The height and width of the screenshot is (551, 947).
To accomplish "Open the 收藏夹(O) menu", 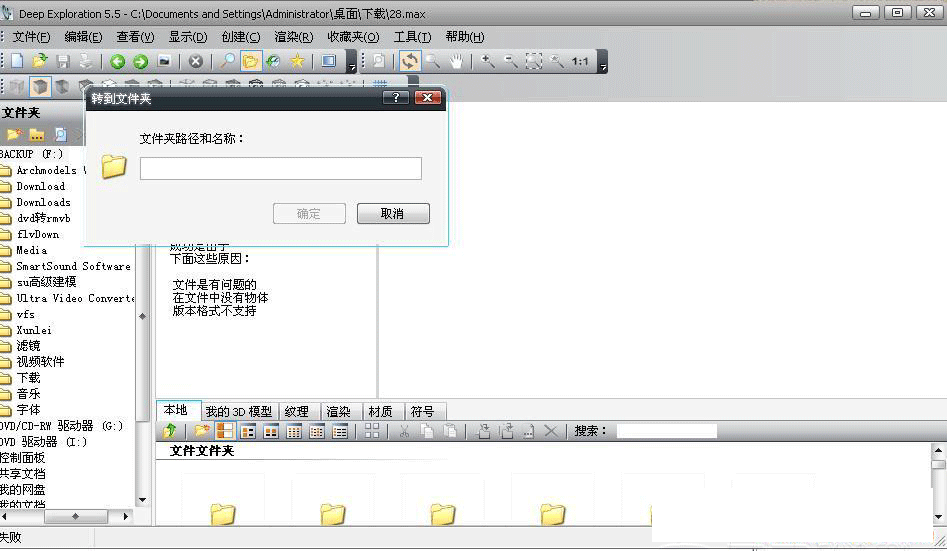I will click(x=353, y=37).
